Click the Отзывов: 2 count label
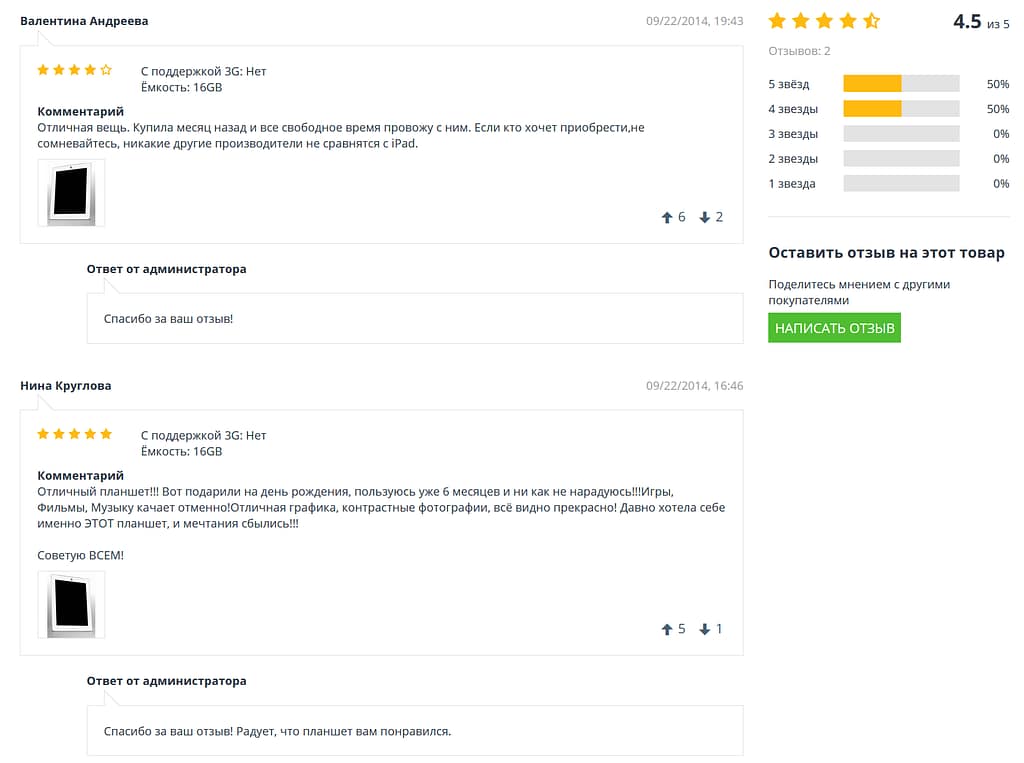 point(799,51)
